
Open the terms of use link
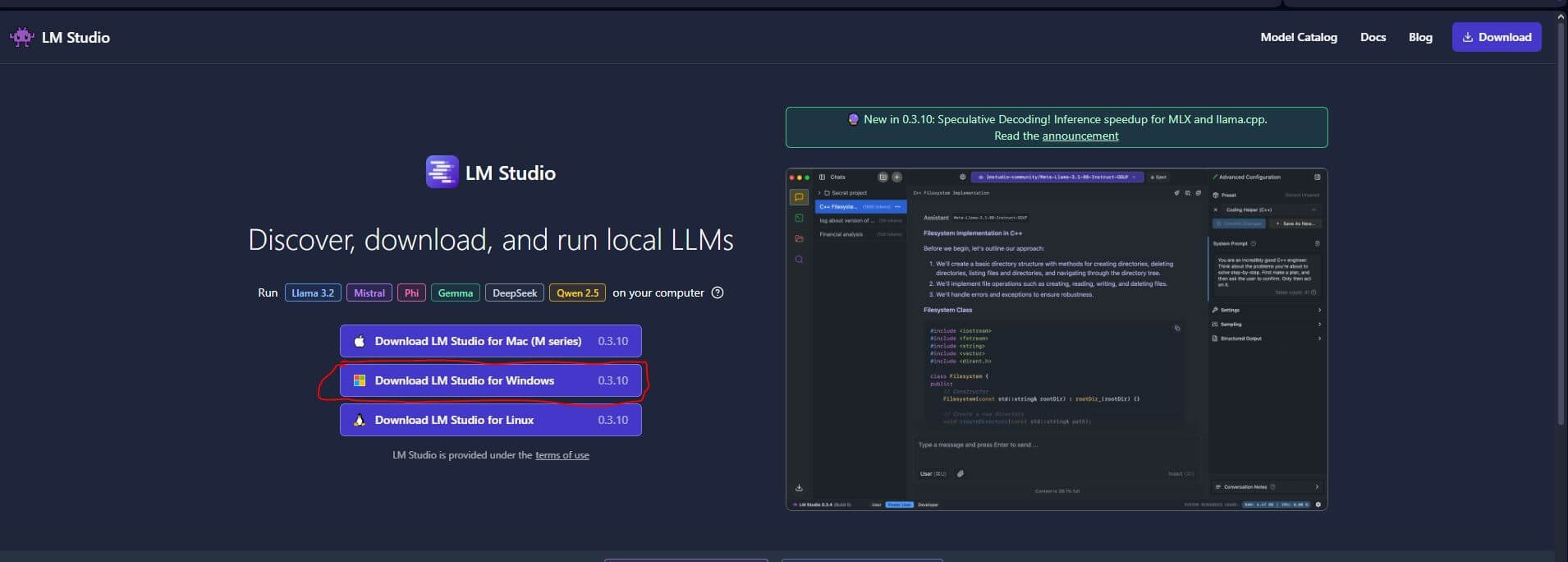point(562,455)
